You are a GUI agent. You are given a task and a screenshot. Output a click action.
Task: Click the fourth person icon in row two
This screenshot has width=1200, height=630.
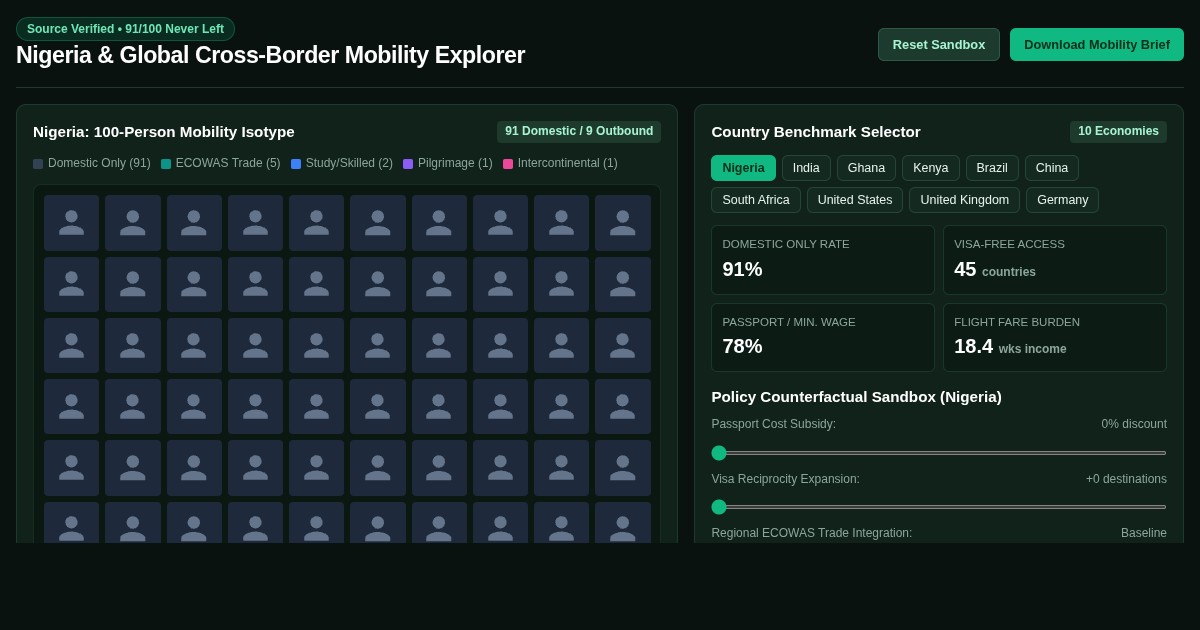coord(255,284)
